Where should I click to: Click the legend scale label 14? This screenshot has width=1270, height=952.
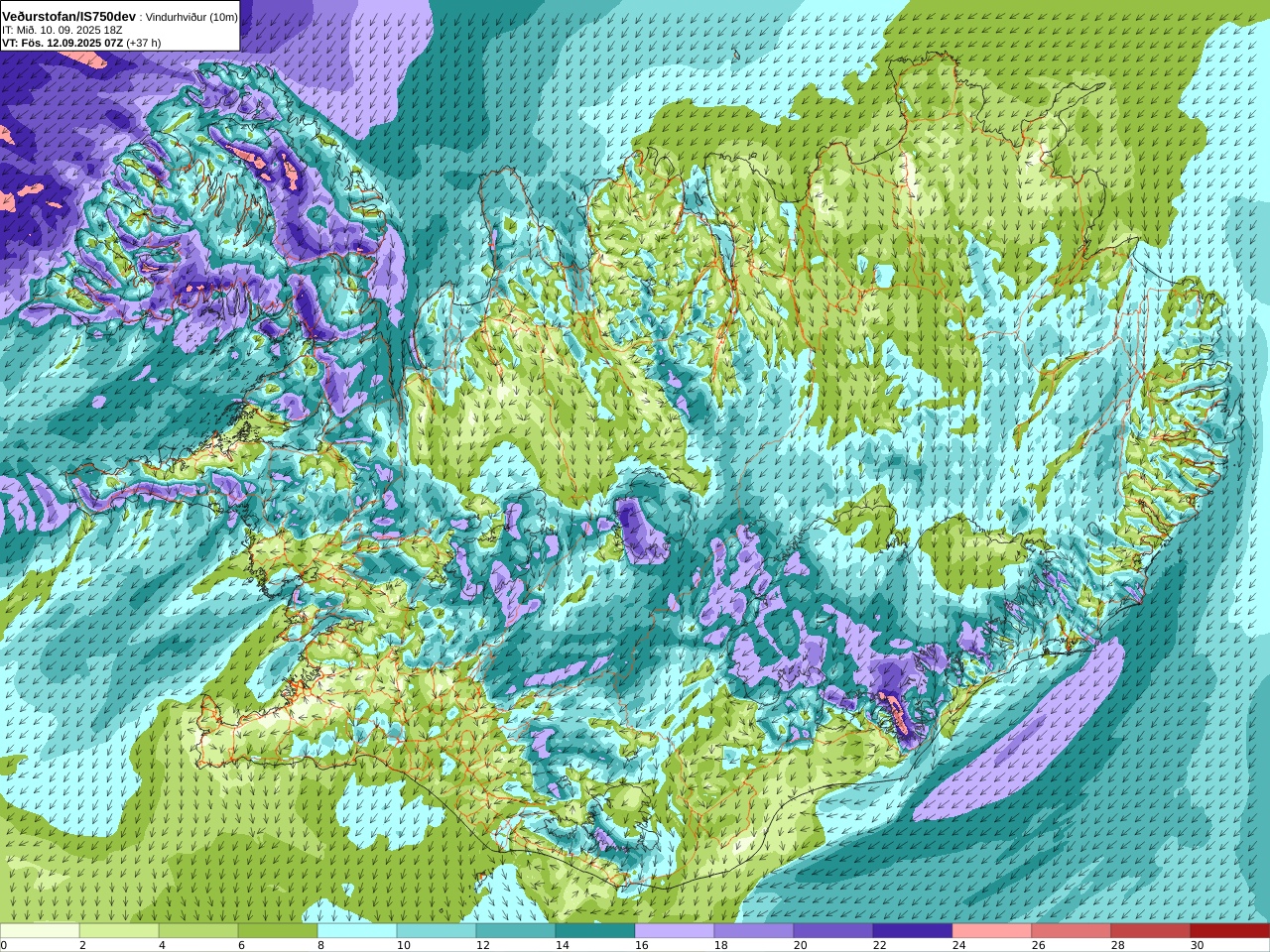pos(563,945)
